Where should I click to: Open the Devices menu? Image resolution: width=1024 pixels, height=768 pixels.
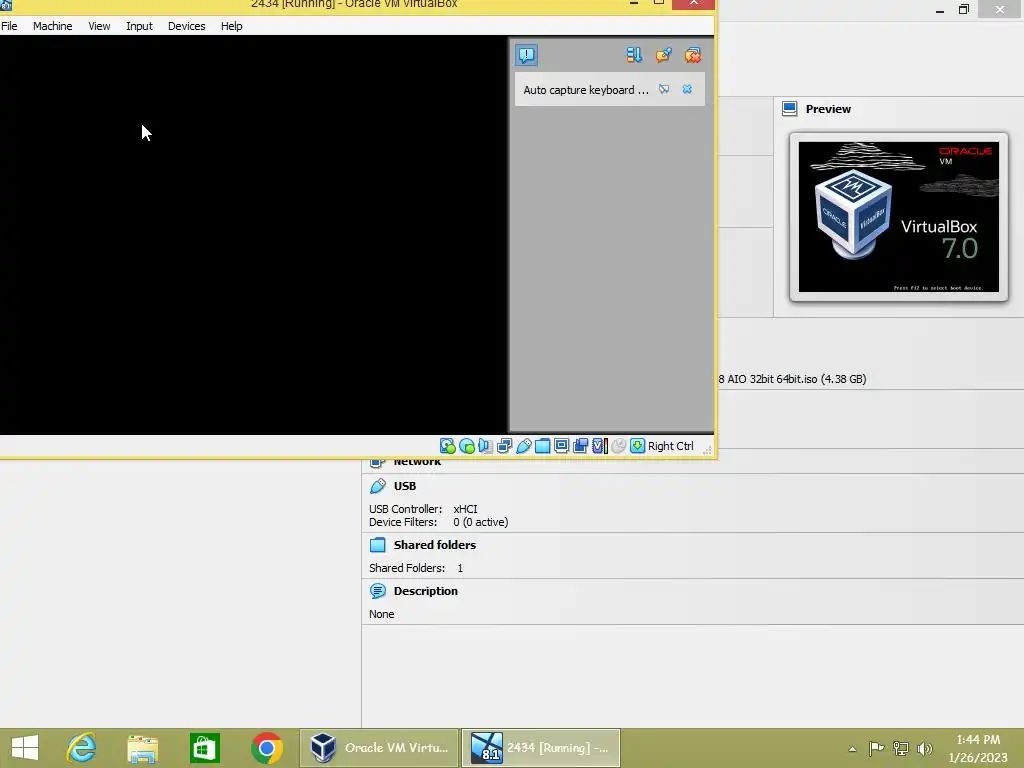(187, 26)
